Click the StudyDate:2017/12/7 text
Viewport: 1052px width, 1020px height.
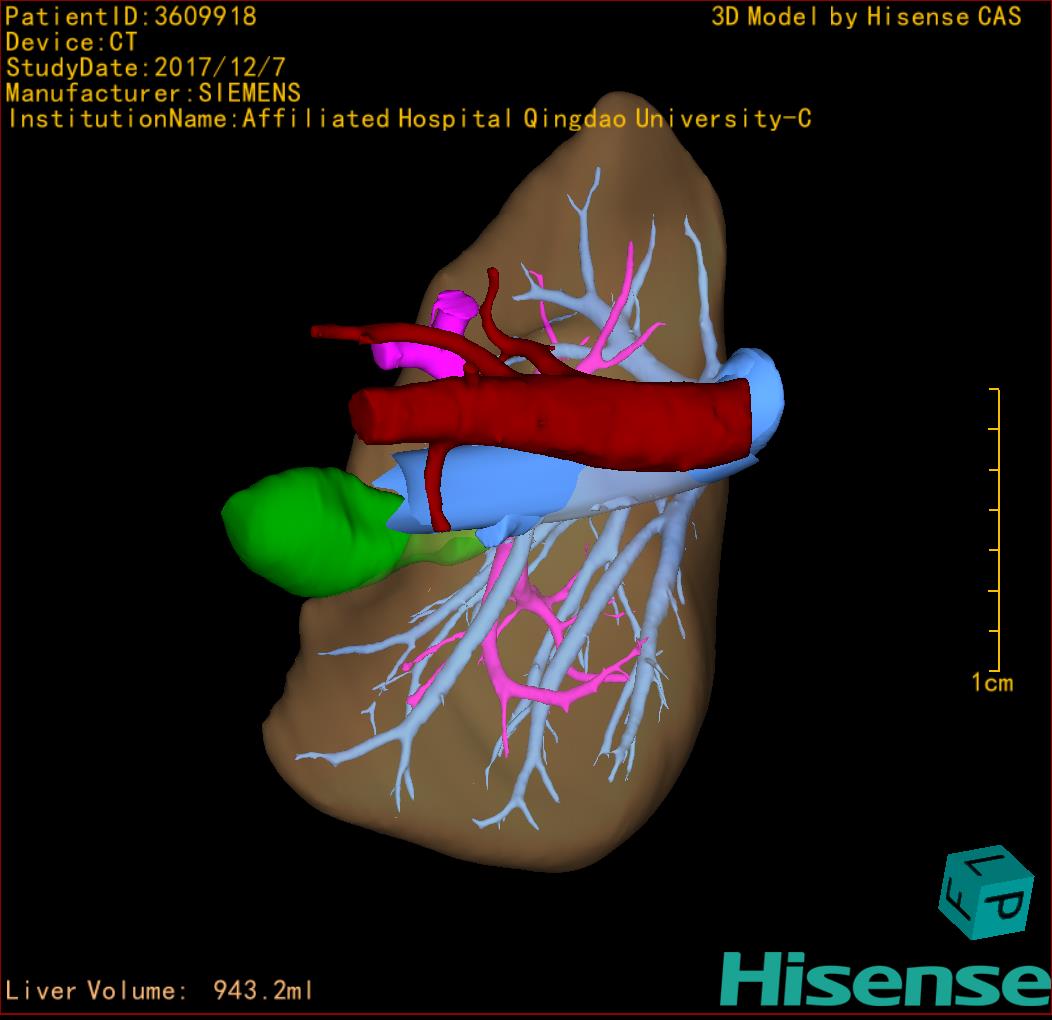coord(146,68)
